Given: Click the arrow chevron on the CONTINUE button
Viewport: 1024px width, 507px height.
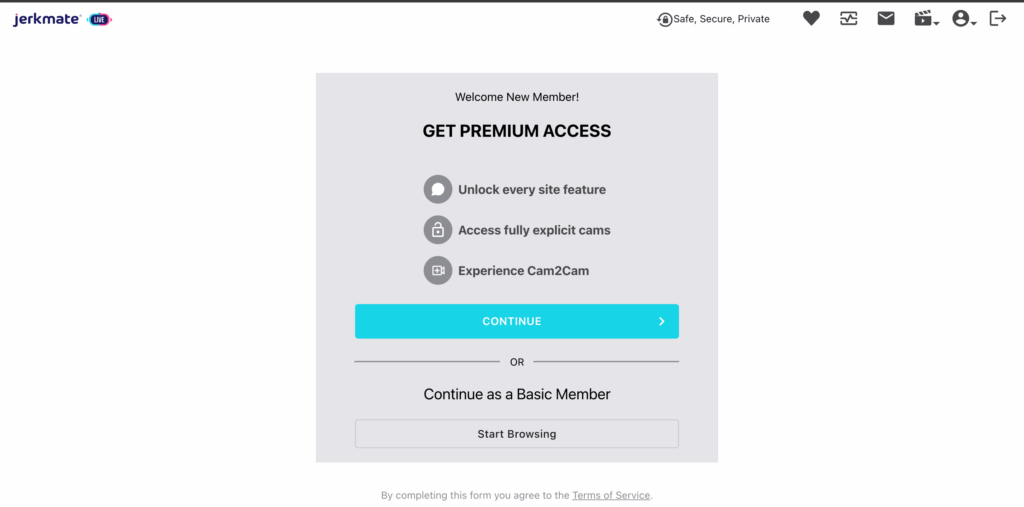Looking at the screenshot, I should tap(661, 321).
